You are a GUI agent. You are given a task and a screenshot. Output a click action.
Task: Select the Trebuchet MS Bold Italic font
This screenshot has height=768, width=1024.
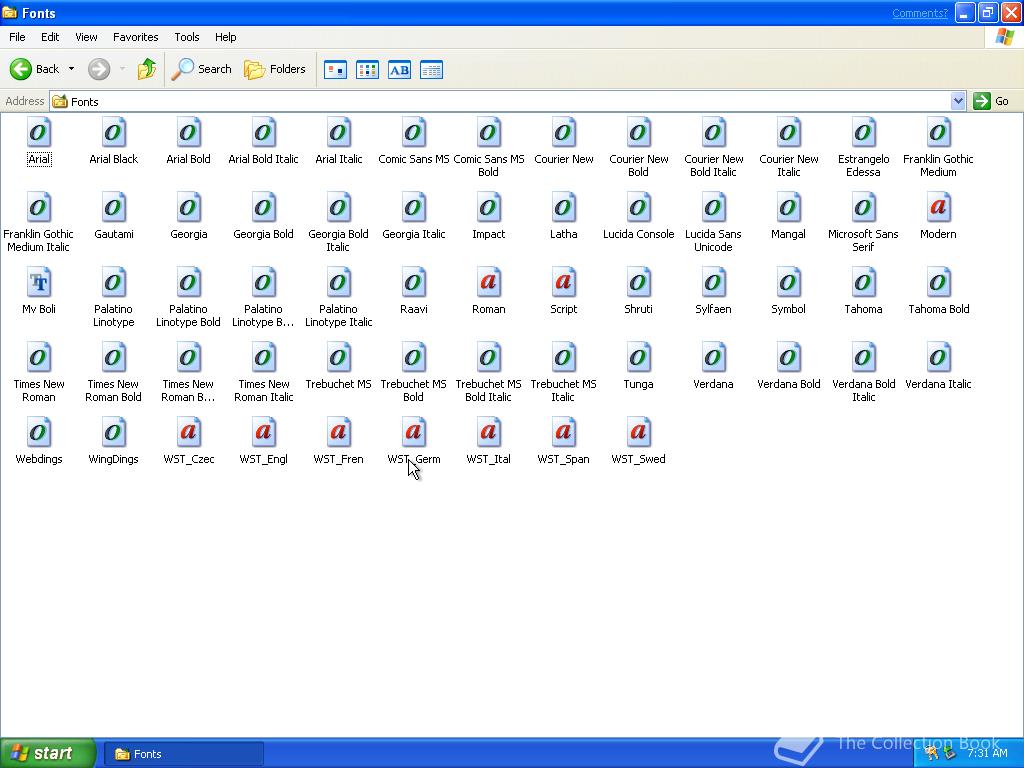pos(488,358)
